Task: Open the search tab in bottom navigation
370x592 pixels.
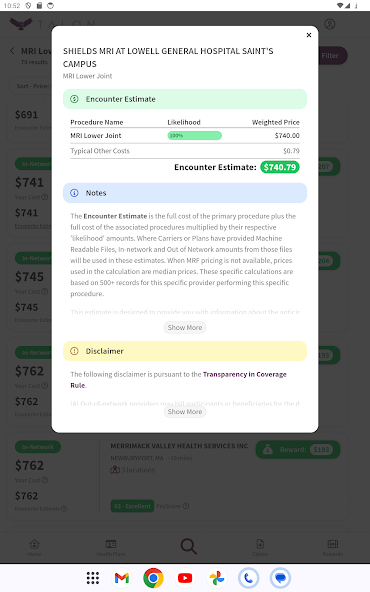Action: 188,546
